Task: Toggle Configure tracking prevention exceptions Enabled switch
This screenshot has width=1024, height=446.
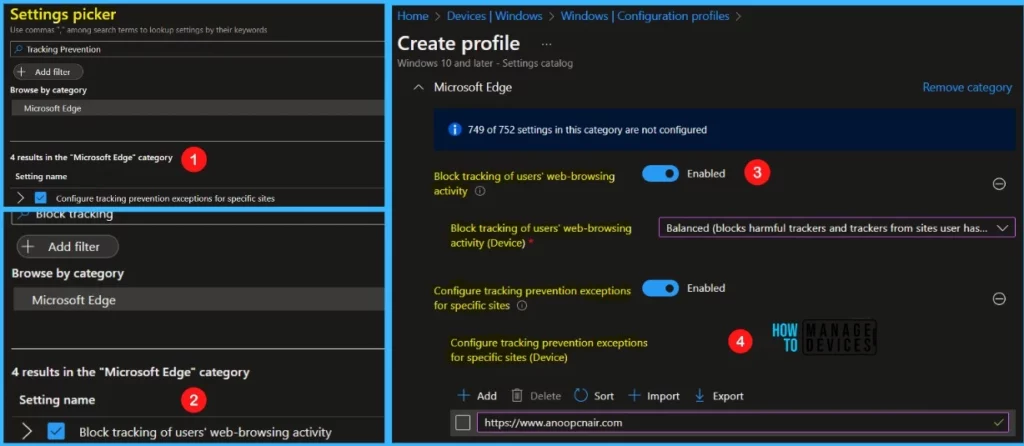Action: coord(660,288)
